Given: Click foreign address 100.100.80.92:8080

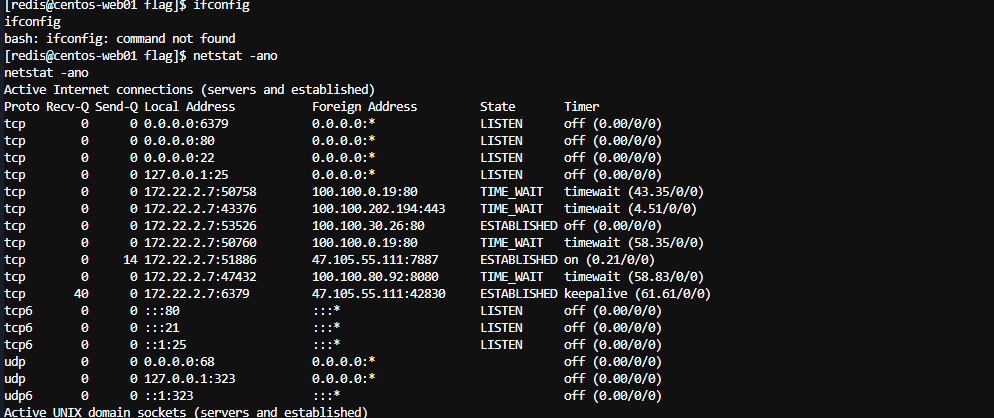Looking at the screenshot, I should tap(375, 277).
